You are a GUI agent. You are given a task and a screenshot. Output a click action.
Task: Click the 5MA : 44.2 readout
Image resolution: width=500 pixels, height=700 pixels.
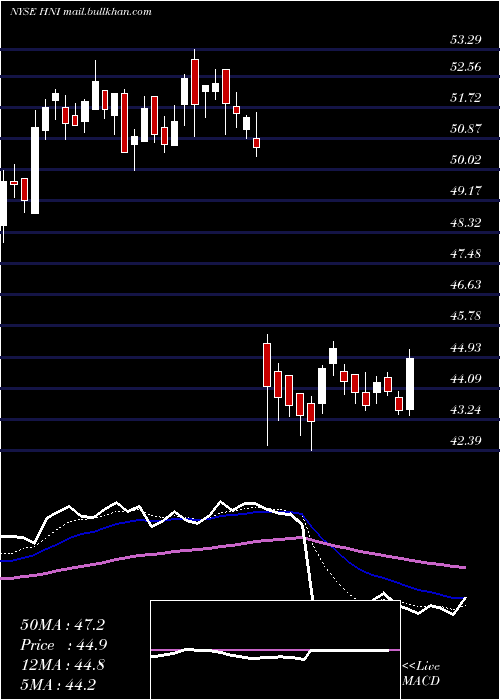click(x=58, y=685)
